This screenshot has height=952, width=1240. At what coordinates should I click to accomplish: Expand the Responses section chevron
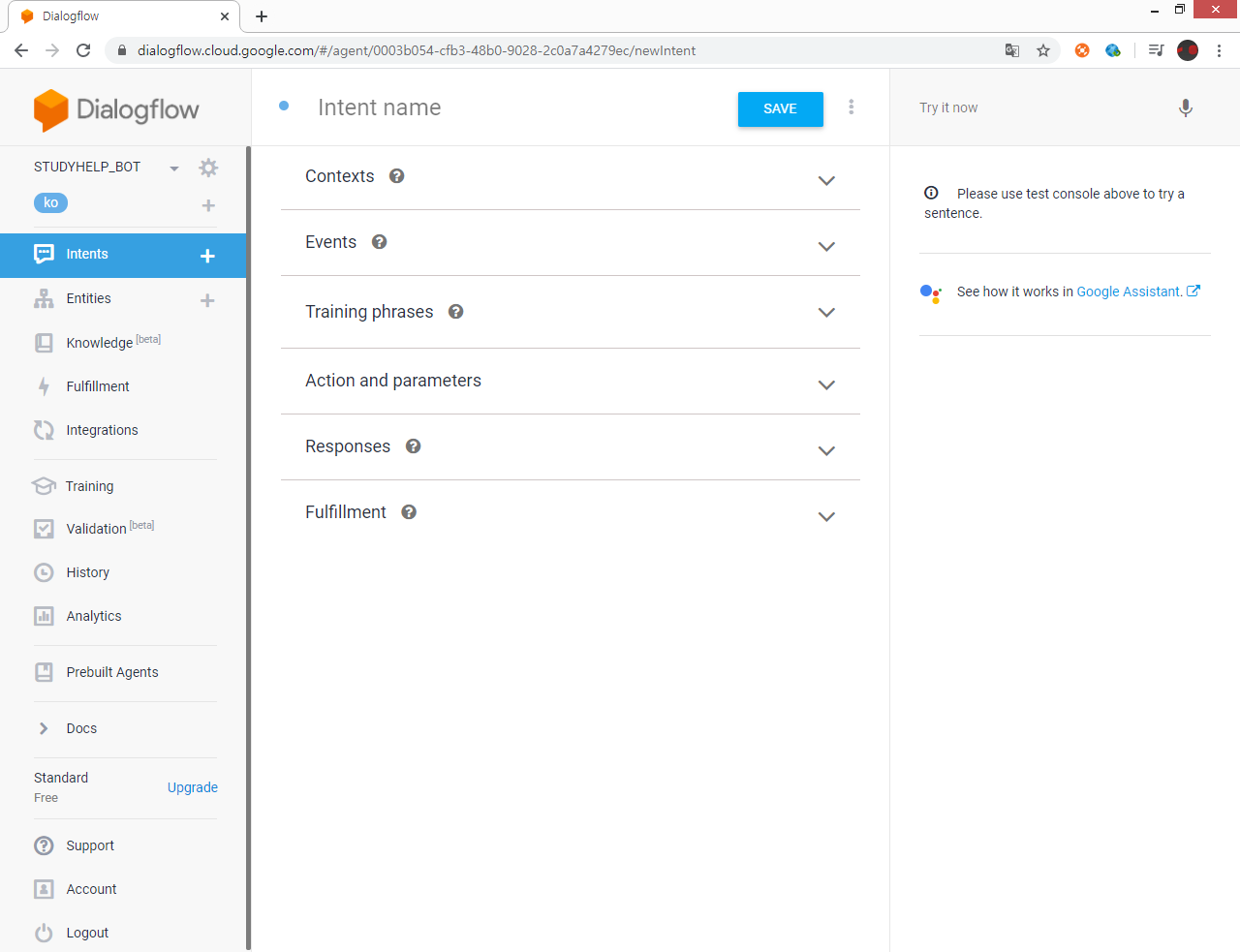click(x=826, y=451)
